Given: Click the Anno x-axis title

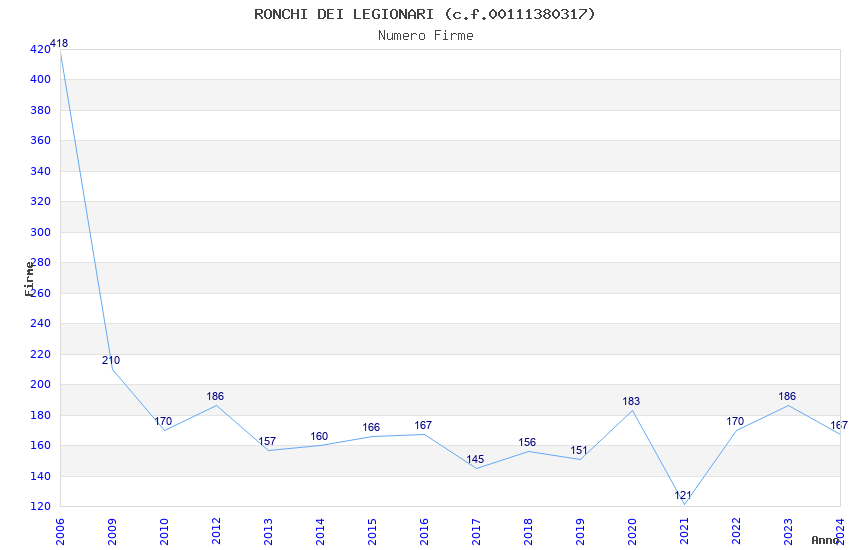Looking at the screenshot, I should coord(825,540).
